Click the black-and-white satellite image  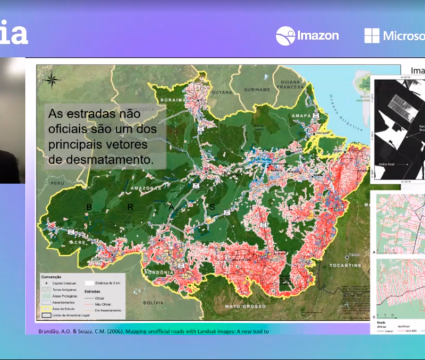pos(399,130)
